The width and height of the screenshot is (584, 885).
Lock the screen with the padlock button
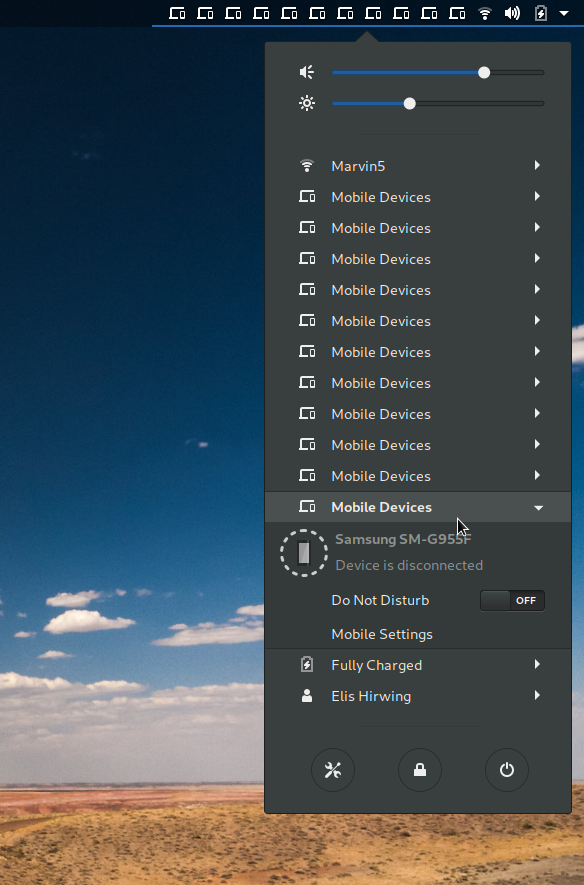coord(420,770)
